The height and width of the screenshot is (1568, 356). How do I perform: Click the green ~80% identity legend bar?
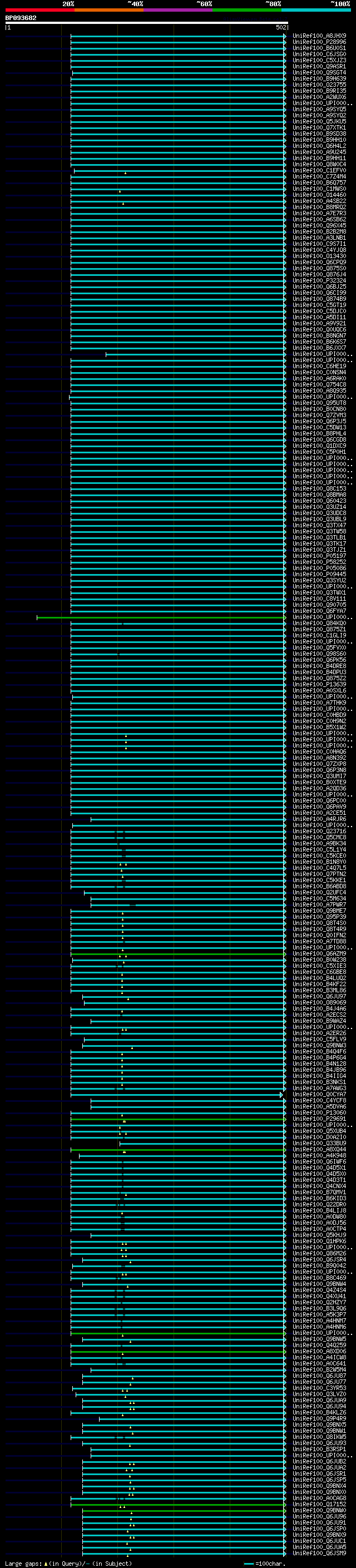coord(247,10)
